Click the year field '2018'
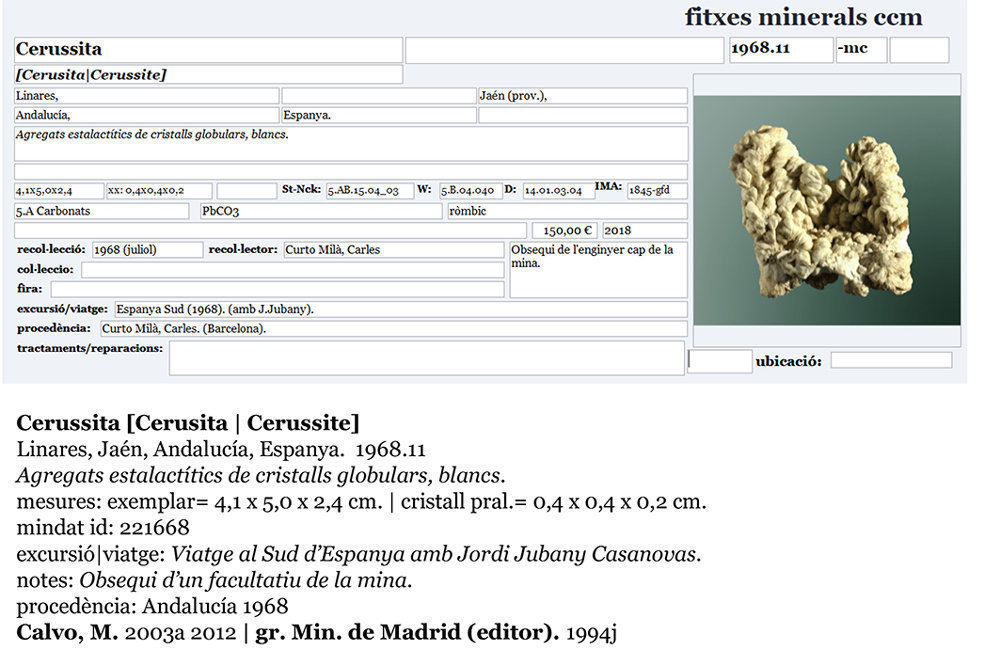Screen dimensions: 1000x650 645,231
